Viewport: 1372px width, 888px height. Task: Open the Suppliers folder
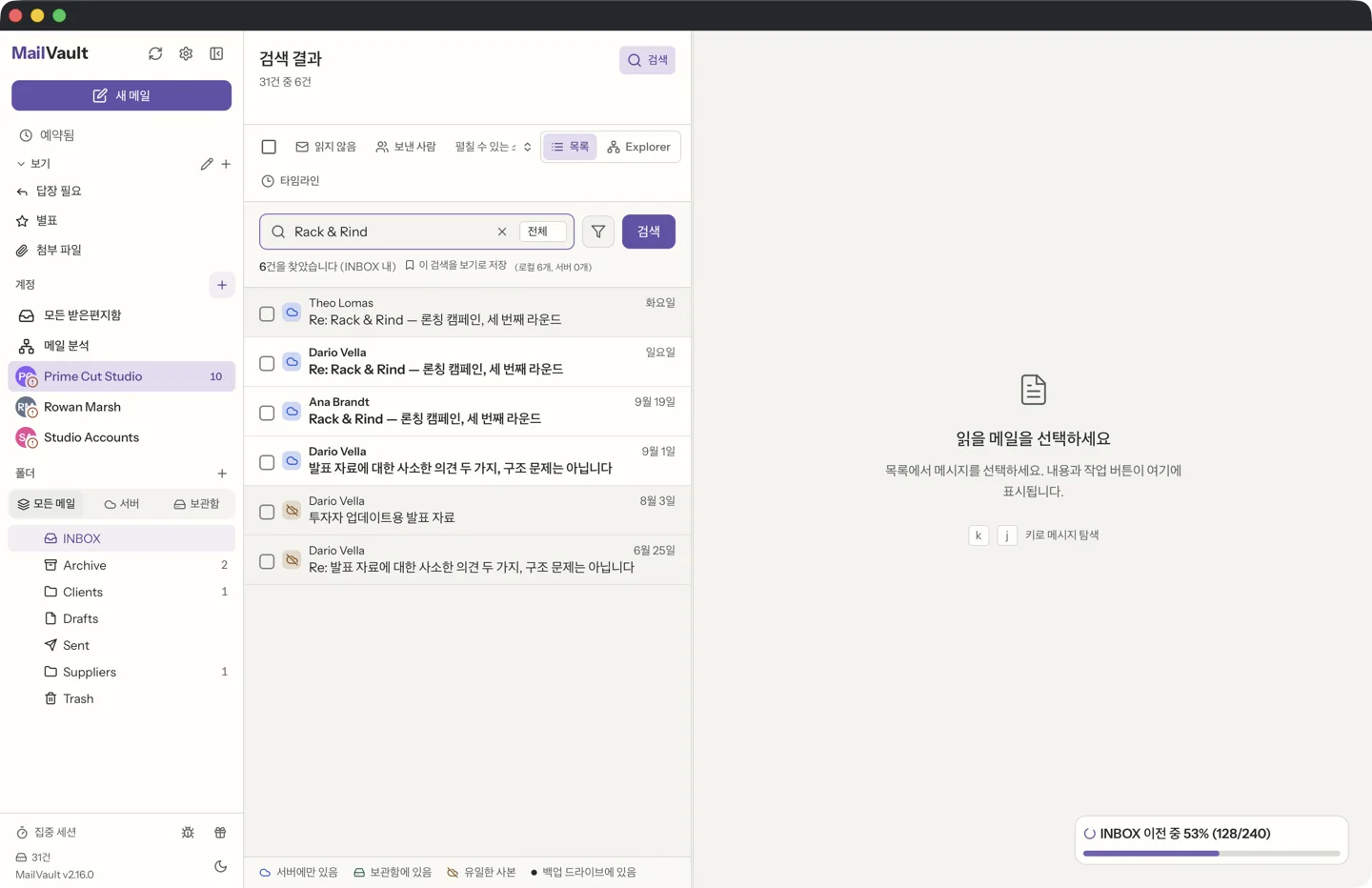click(x=121, y=672)
